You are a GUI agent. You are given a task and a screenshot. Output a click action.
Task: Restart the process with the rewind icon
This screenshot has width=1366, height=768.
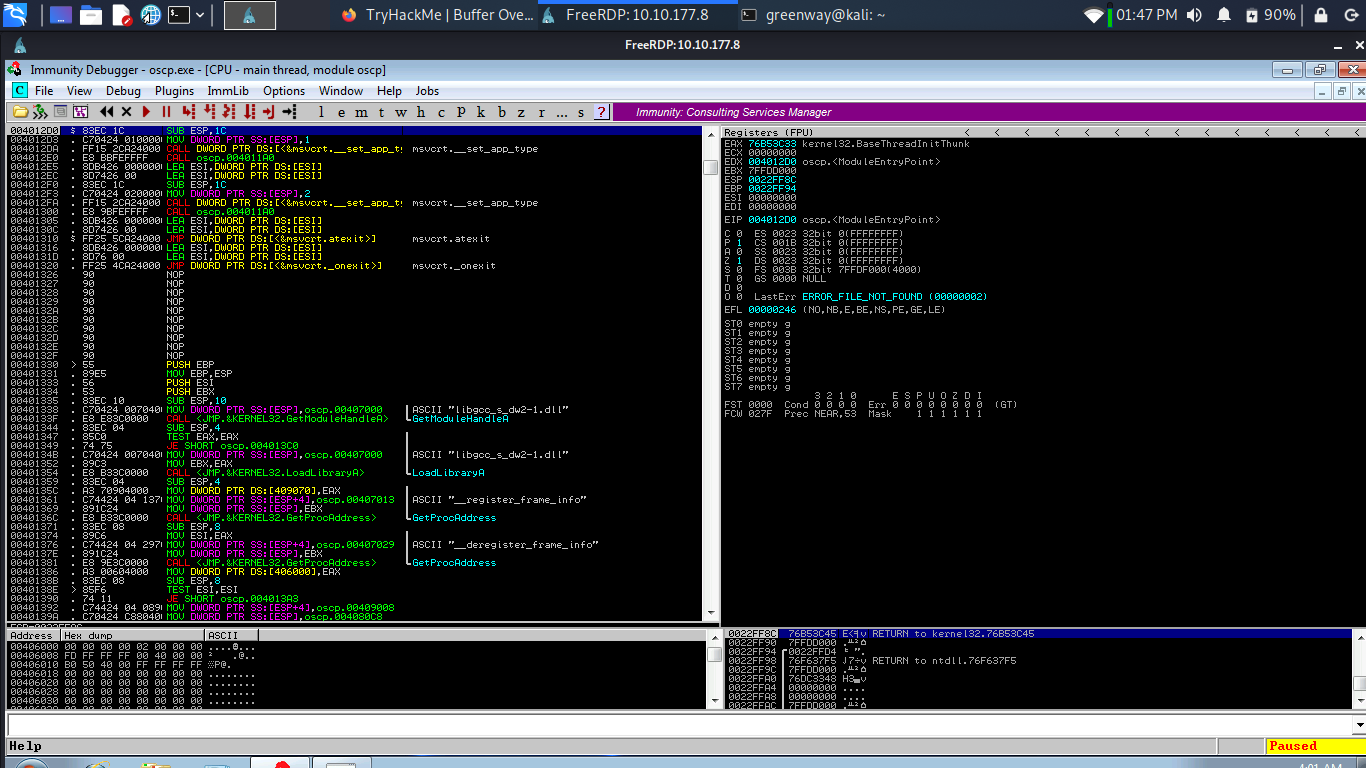[107, 112]
